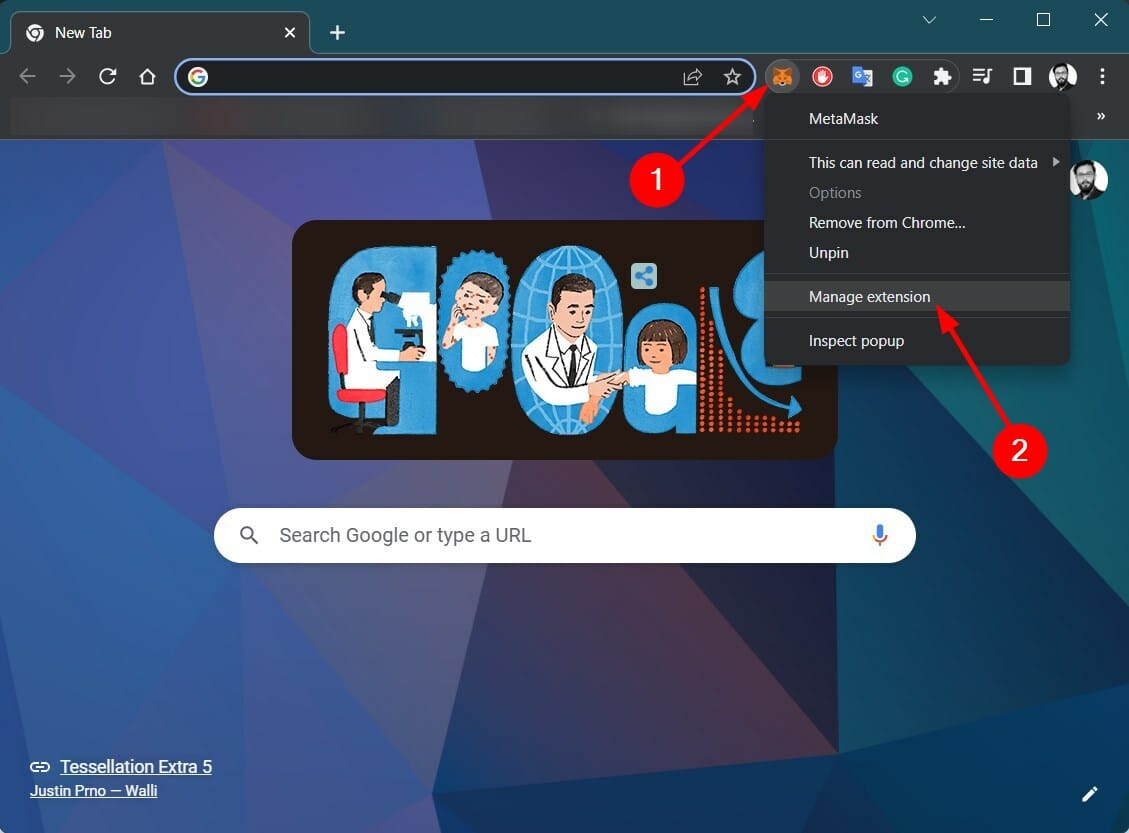1129x833 pixels.
Task: Expand the site data access submenu
Action: (x=1055, y=162)
